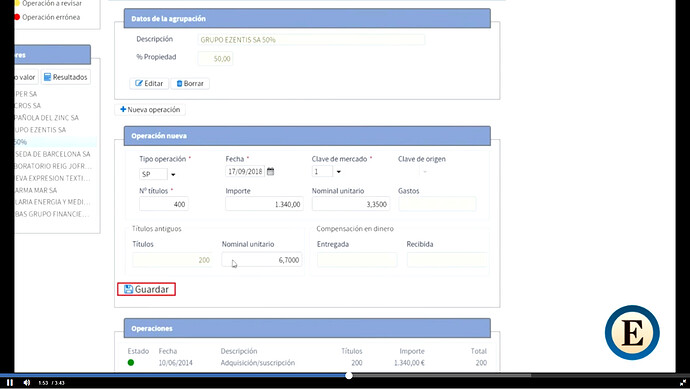Image resolution: width=690 pixels, height=389 pixels.
Task: Click the Títulos antiguos Títulos field
Action: coord(172,260)
